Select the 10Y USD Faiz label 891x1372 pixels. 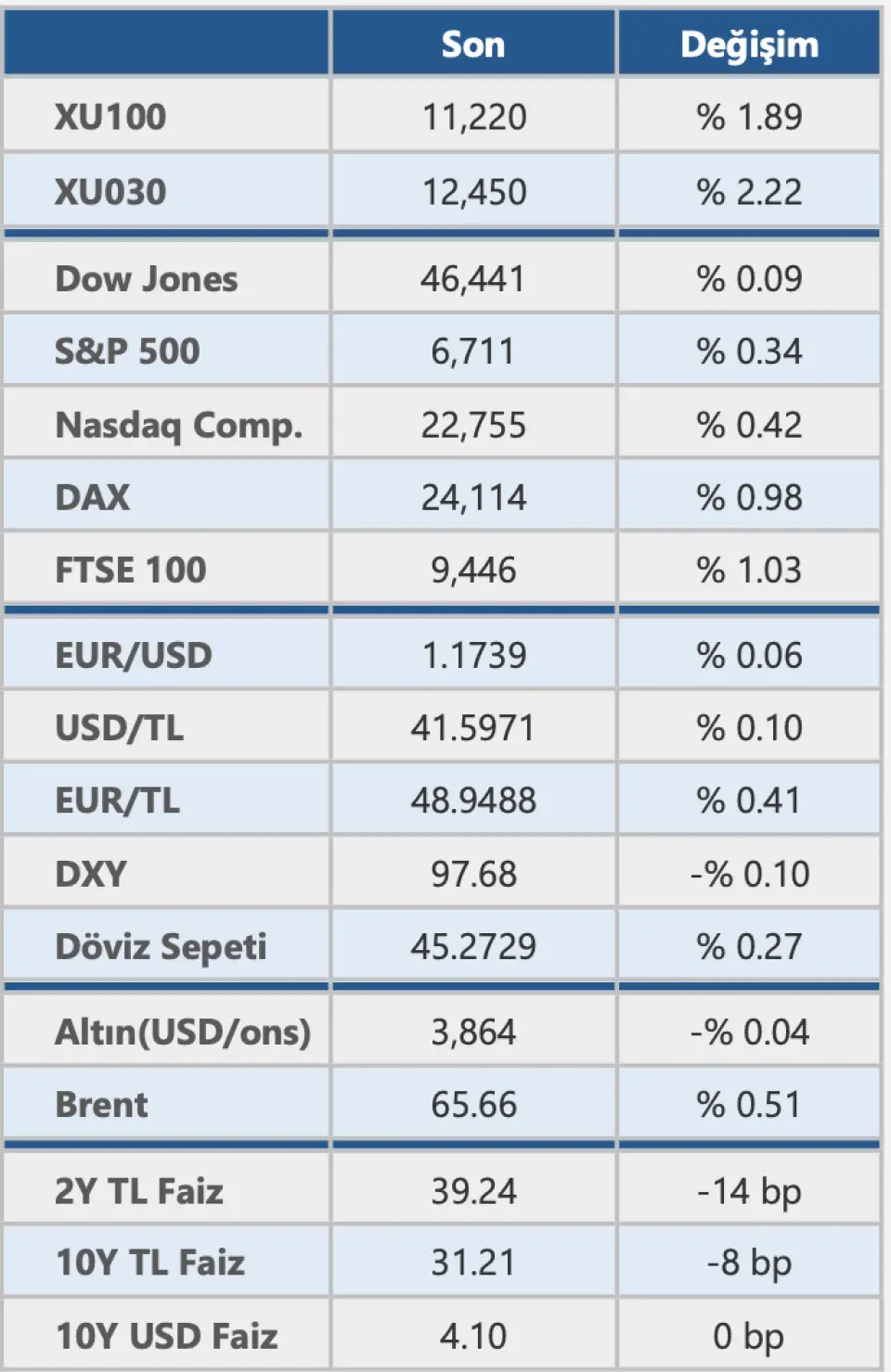click(x=167, y=1336)
